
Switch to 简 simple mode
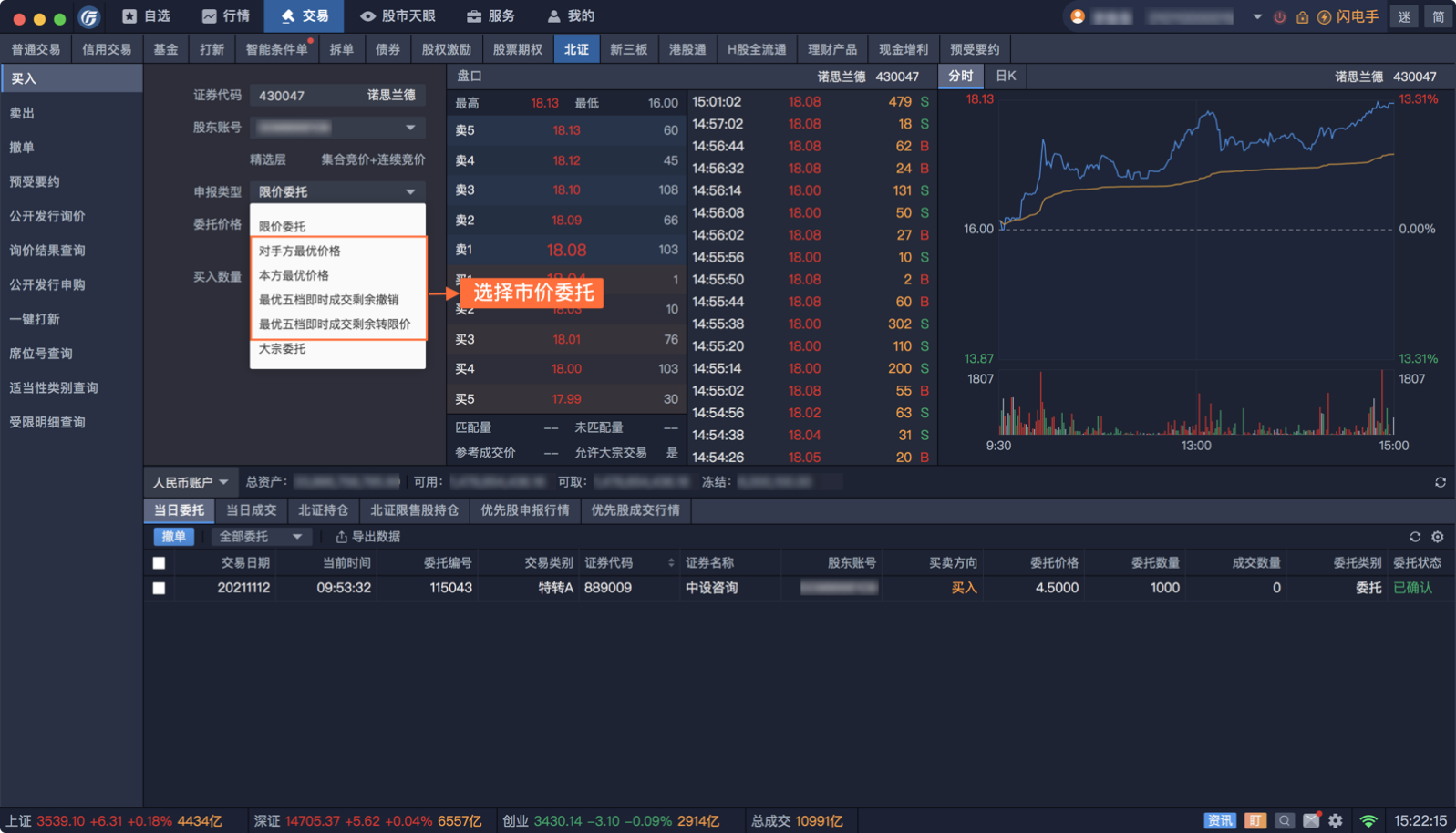(x=1438, y=17)
